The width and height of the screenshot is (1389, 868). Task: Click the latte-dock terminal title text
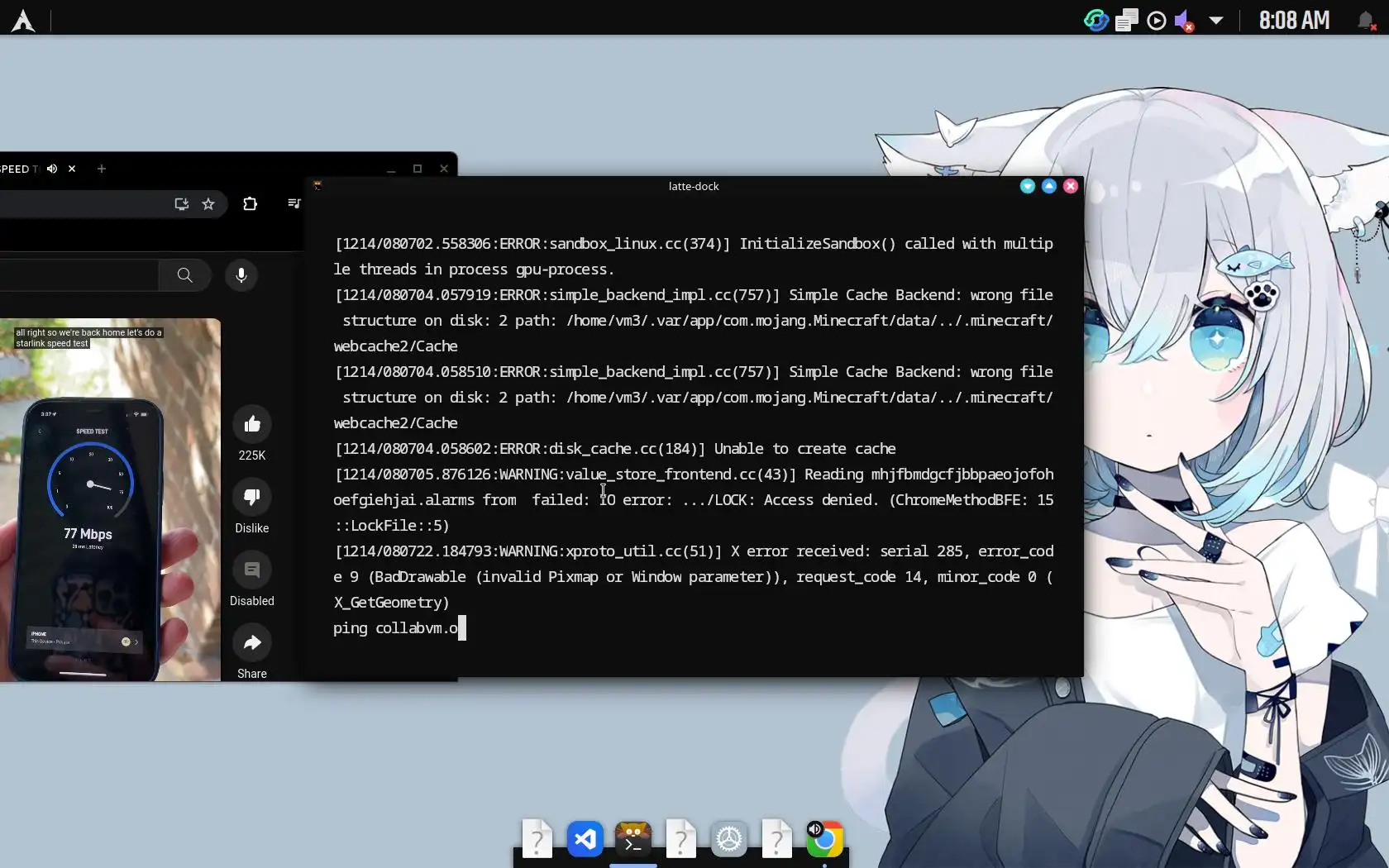click(x=694, y=187)
